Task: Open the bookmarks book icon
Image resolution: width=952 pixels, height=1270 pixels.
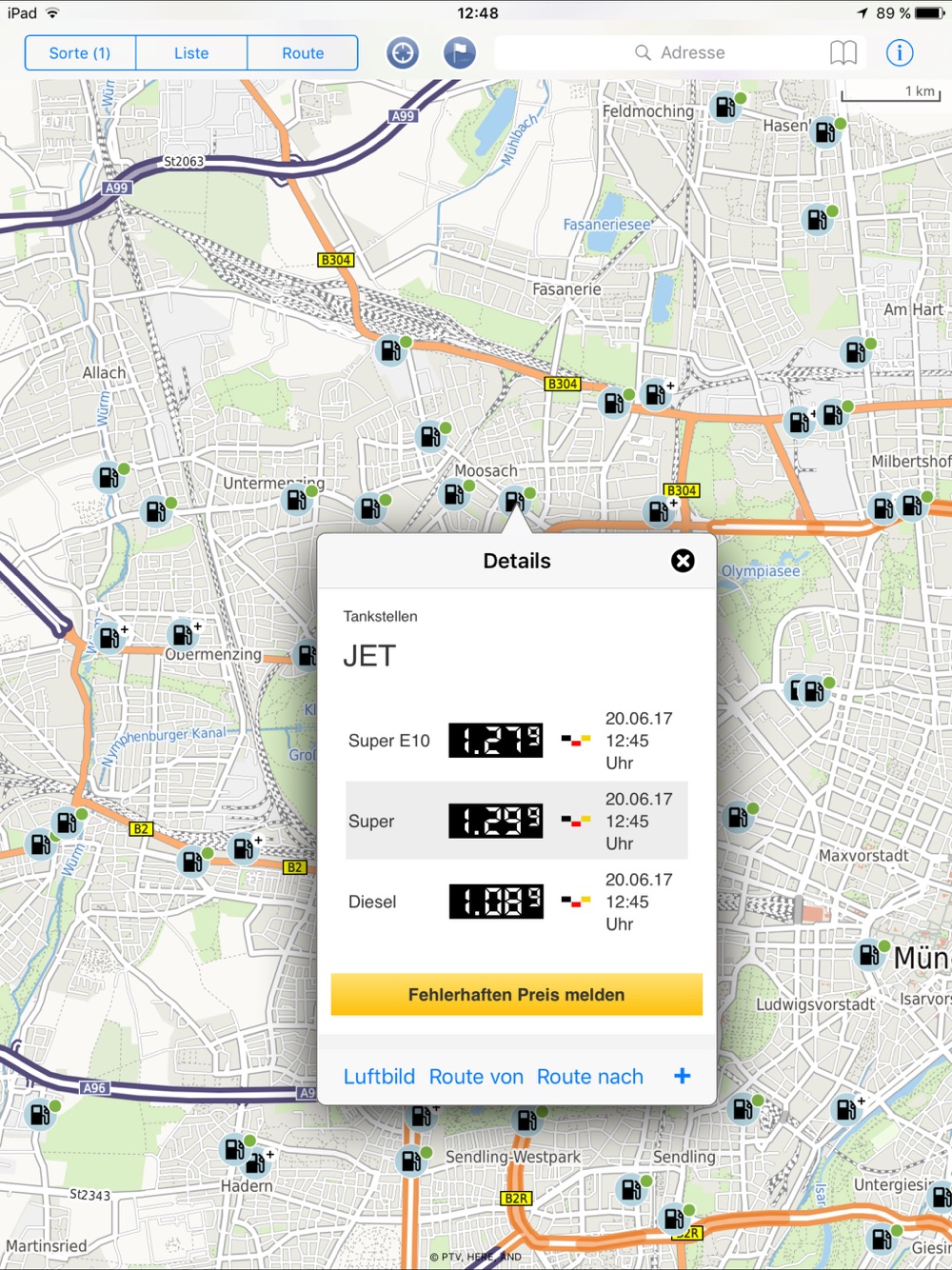Action: pos(843,53)
